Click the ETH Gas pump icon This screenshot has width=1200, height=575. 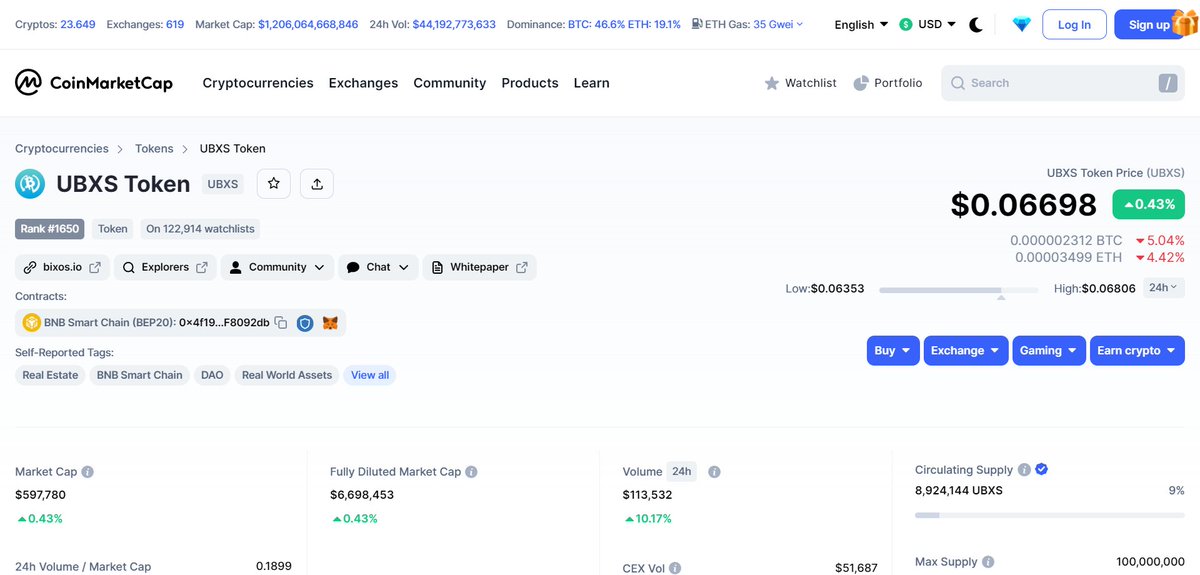(x=696, y=24)
